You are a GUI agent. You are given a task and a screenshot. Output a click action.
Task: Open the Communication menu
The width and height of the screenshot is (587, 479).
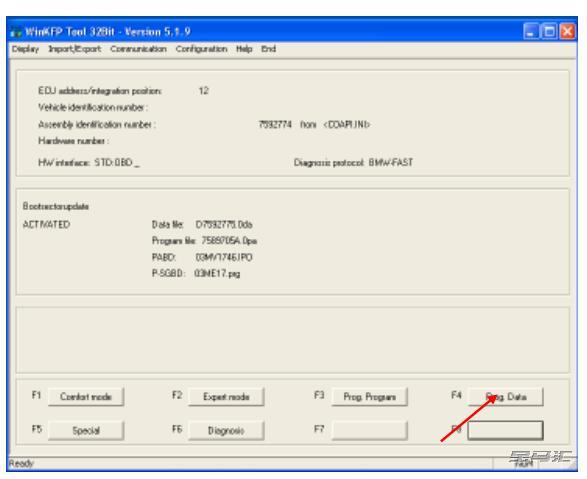click(x=138, y=49)
